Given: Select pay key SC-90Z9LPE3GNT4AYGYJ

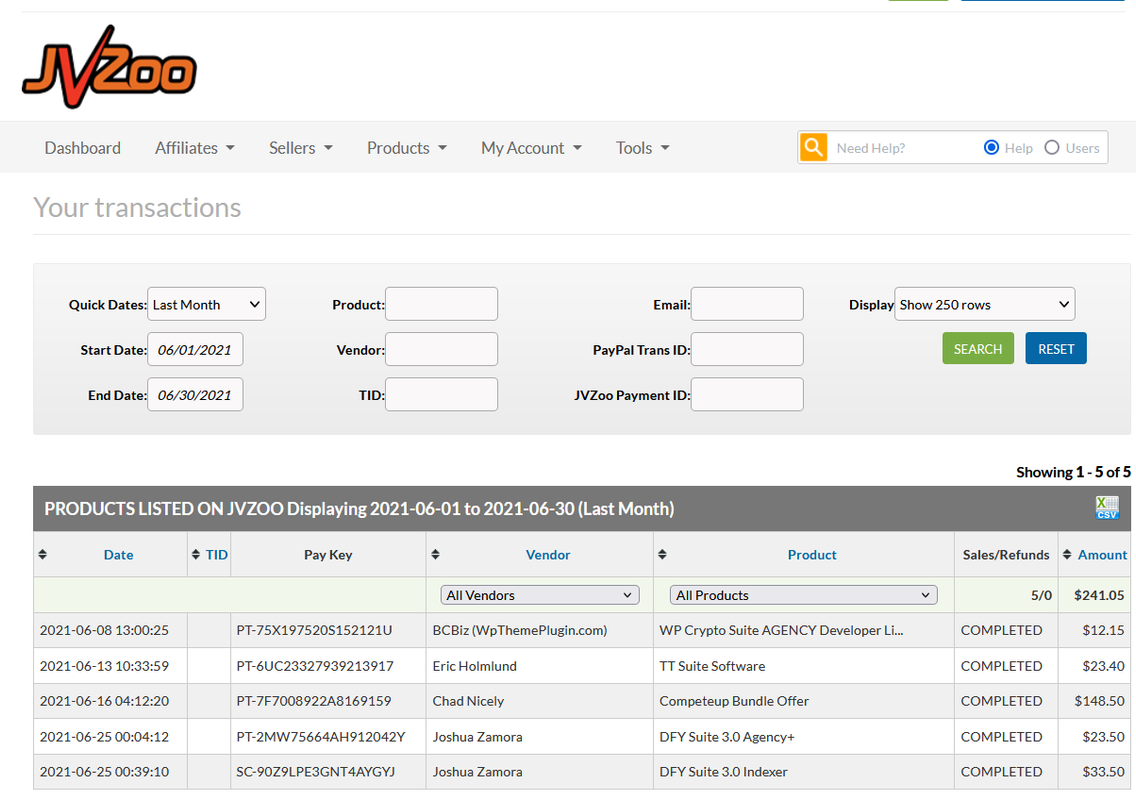Looking at the screenshot, I should (315, 772).
